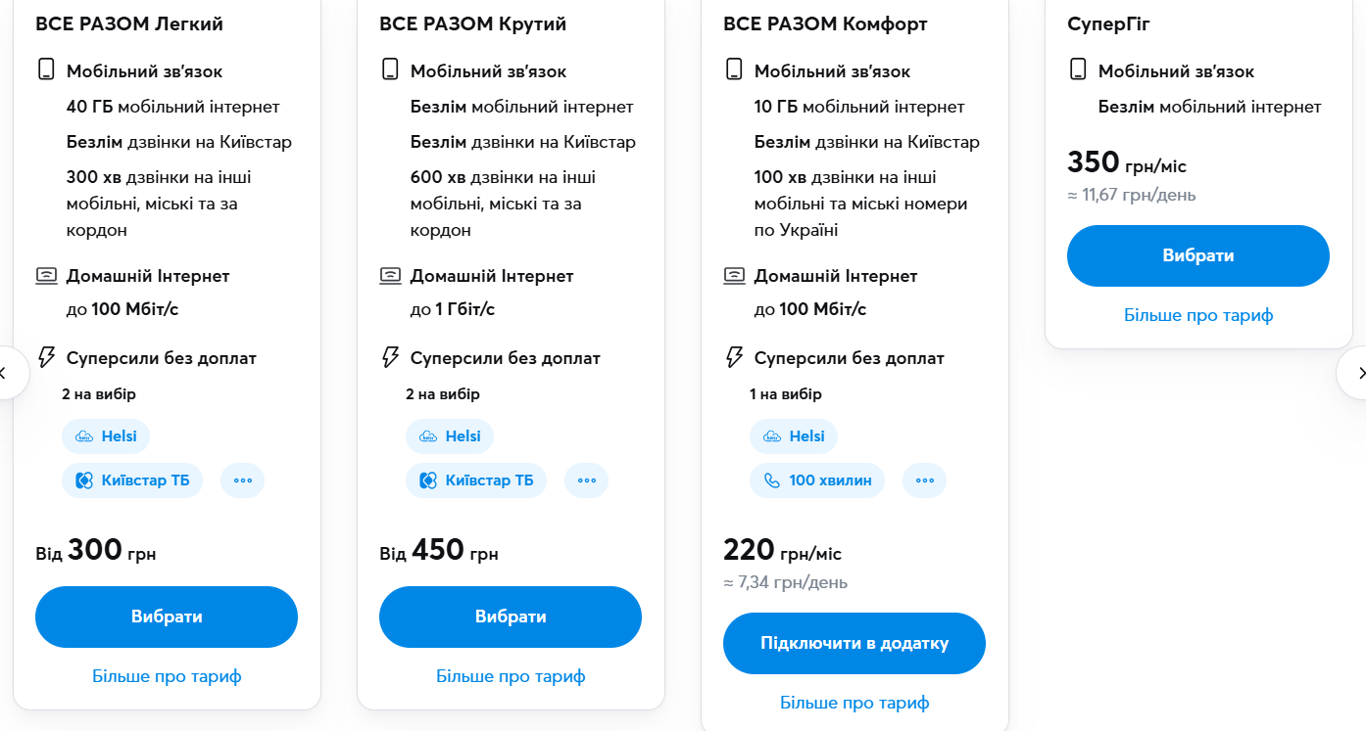
Task: Click home internet icon in Крутий card
Action: tap(390, 275)
